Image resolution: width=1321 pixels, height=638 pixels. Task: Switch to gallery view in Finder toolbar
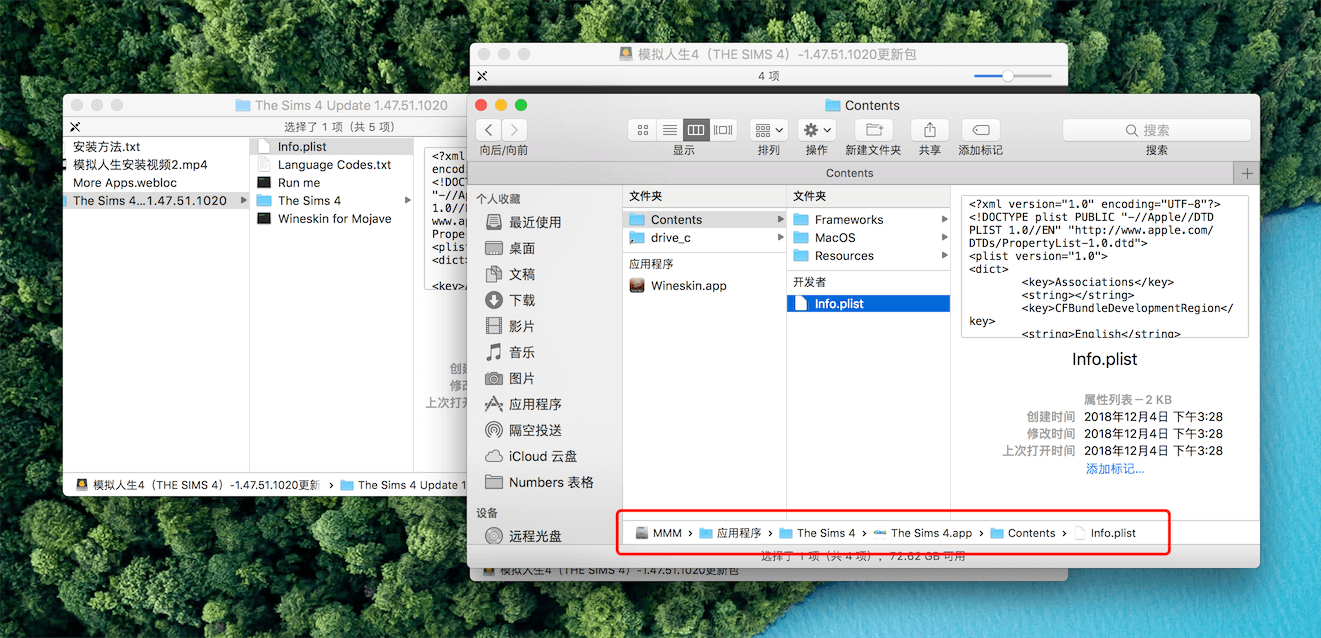pos(723,130)
